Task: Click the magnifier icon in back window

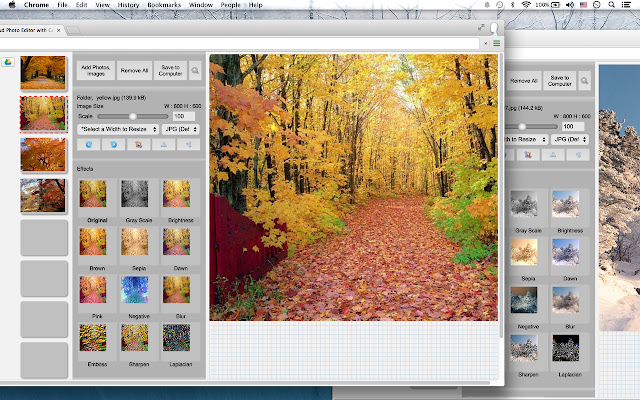Action: 584,81
